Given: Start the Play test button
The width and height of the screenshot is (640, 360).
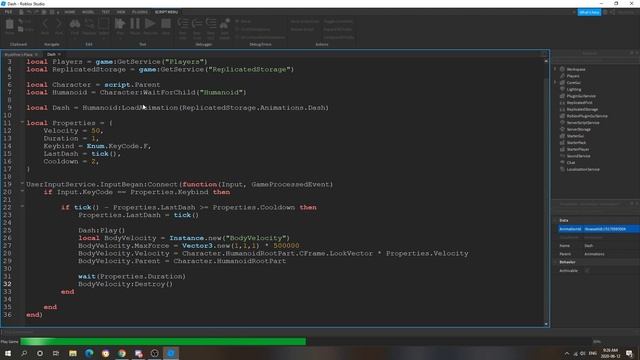Looking at the screenshot, I should pyautogui.click(x=120, y=25).
